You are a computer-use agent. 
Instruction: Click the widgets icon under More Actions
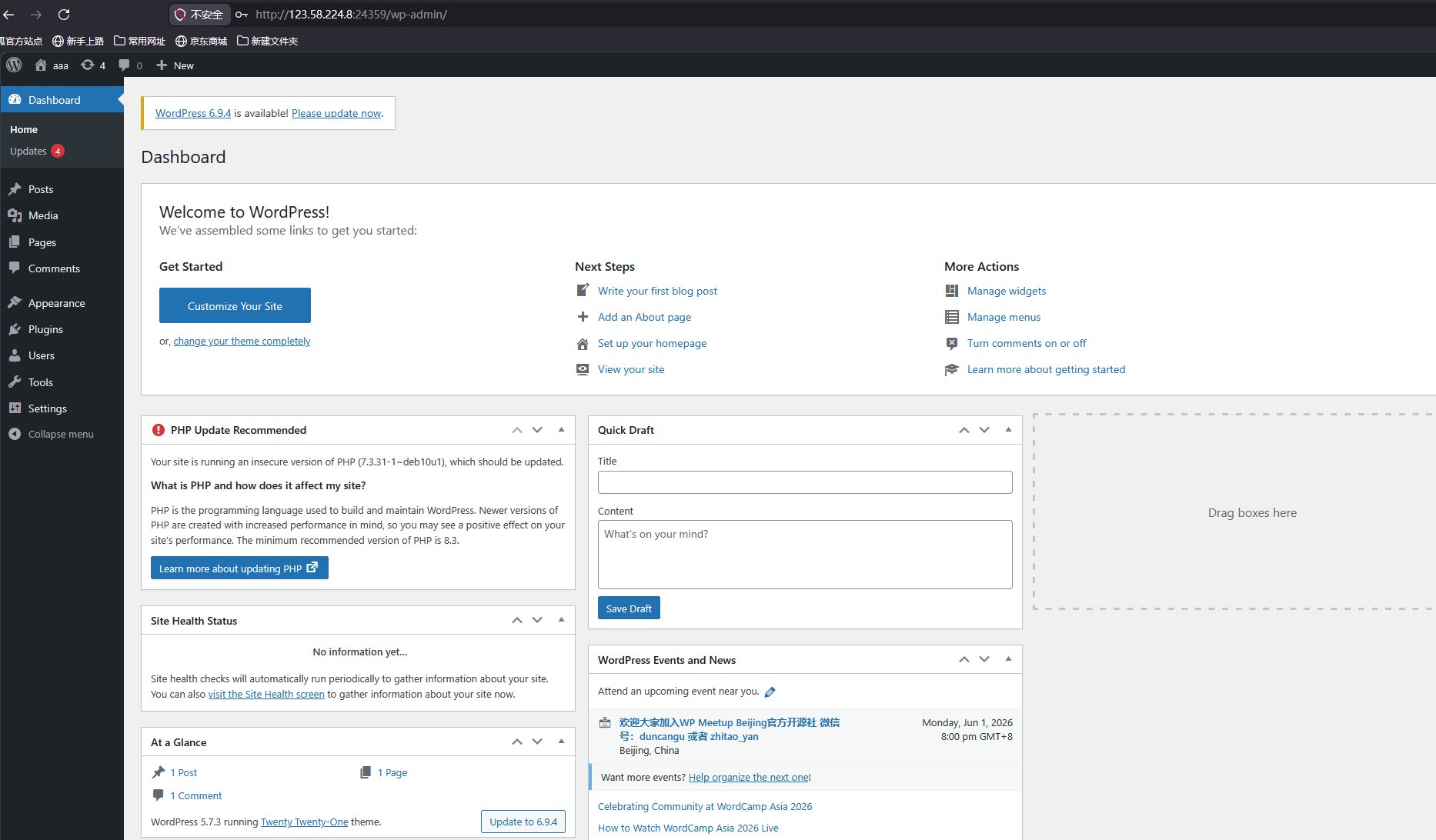tap(952, 291)
